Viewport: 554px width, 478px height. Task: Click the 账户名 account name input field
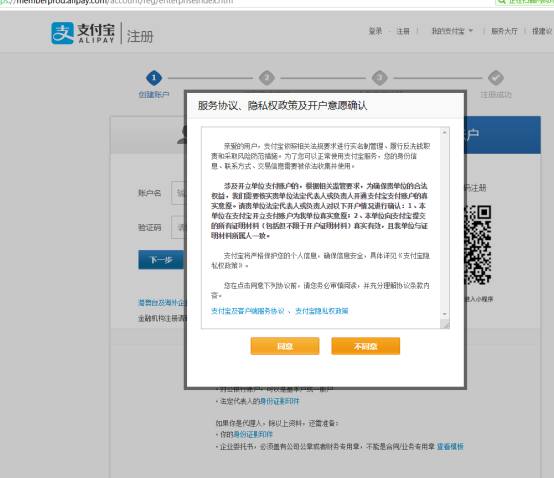coord(179,193)
